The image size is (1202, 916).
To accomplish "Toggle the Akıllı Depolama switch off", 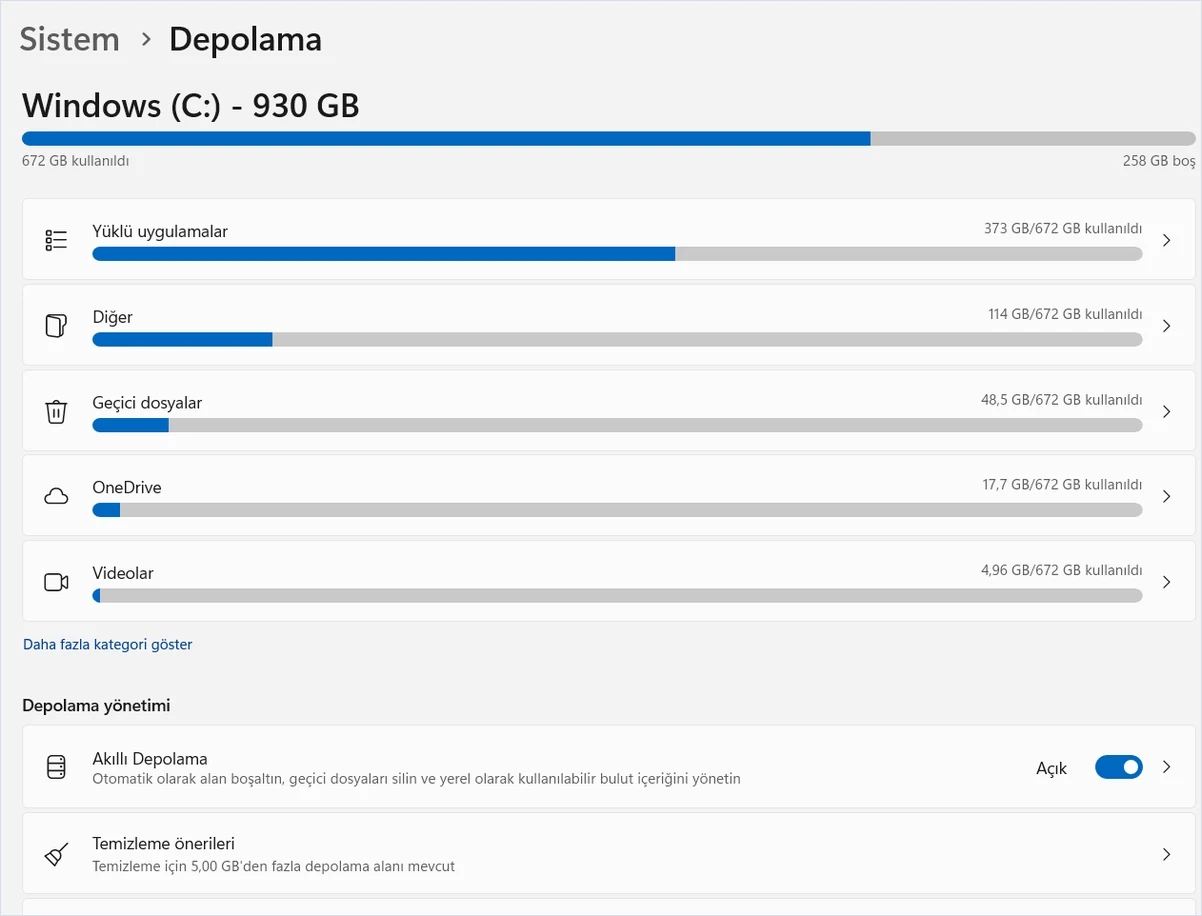I will point(1118,767).
